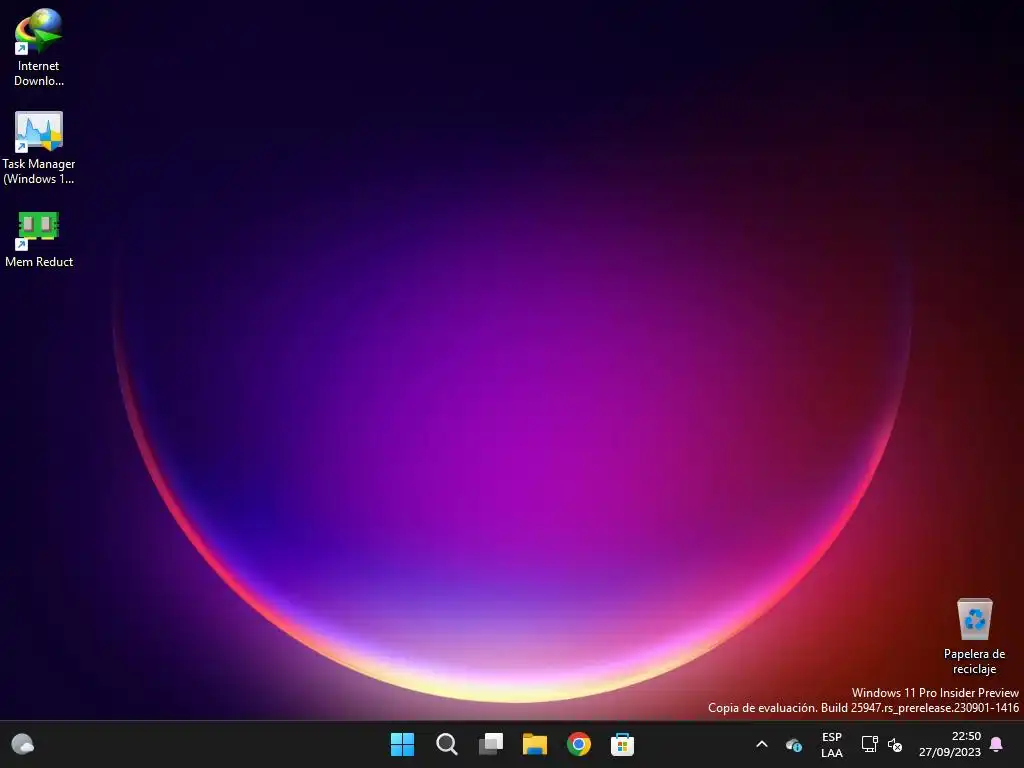Open taskbar Search magnifier
This screenshot has width=1024, height=768.
(447, 744)
